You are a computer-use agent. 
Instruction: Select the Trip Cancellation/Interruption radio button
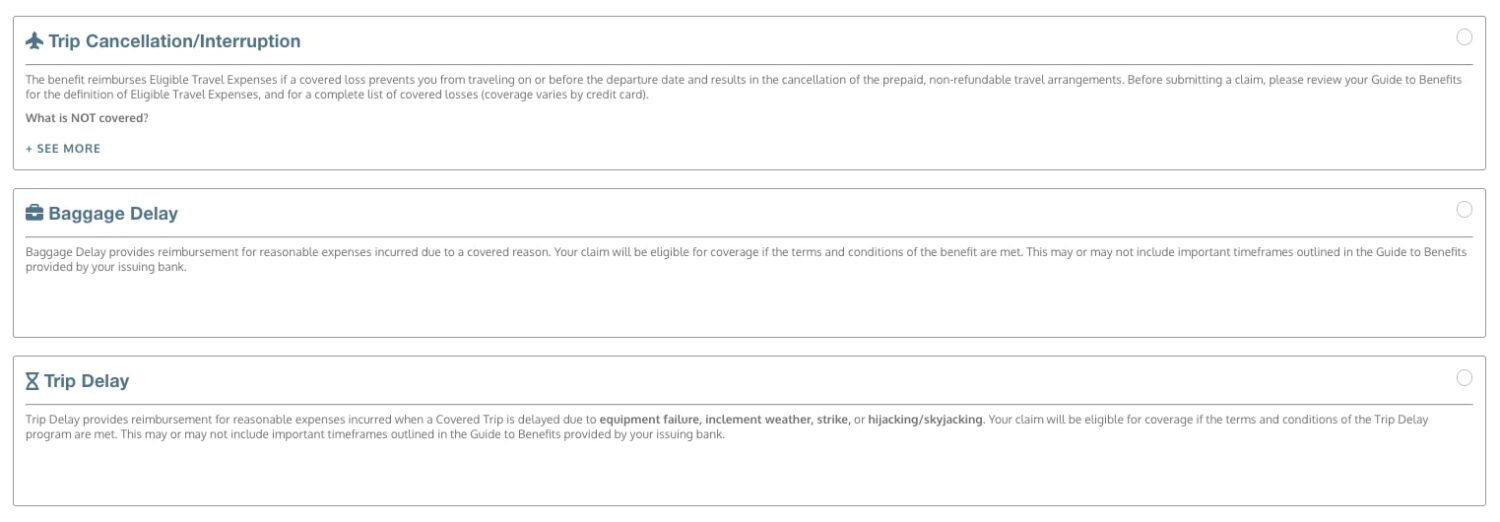pos(1464,38)
